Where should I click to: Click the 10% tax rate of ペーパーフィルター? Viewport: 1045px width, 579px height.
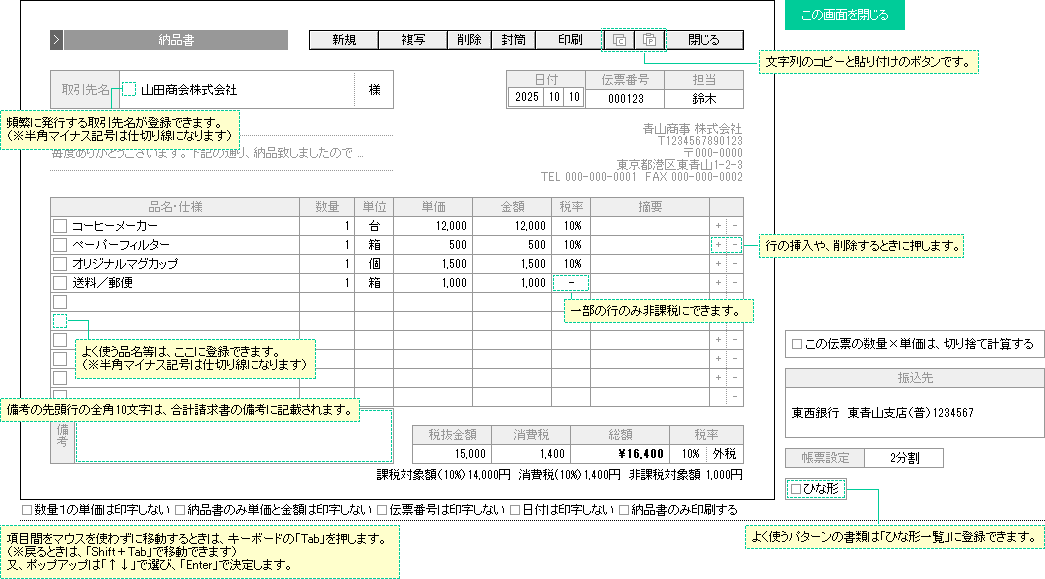pyautogui.click(x=570, y=245)
